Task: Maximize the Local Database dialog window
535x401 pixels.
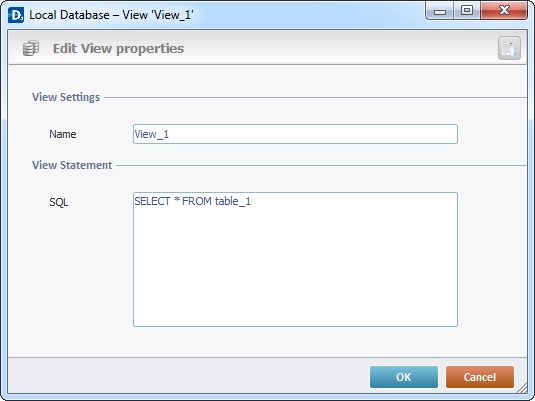Action: pos(467,11)
